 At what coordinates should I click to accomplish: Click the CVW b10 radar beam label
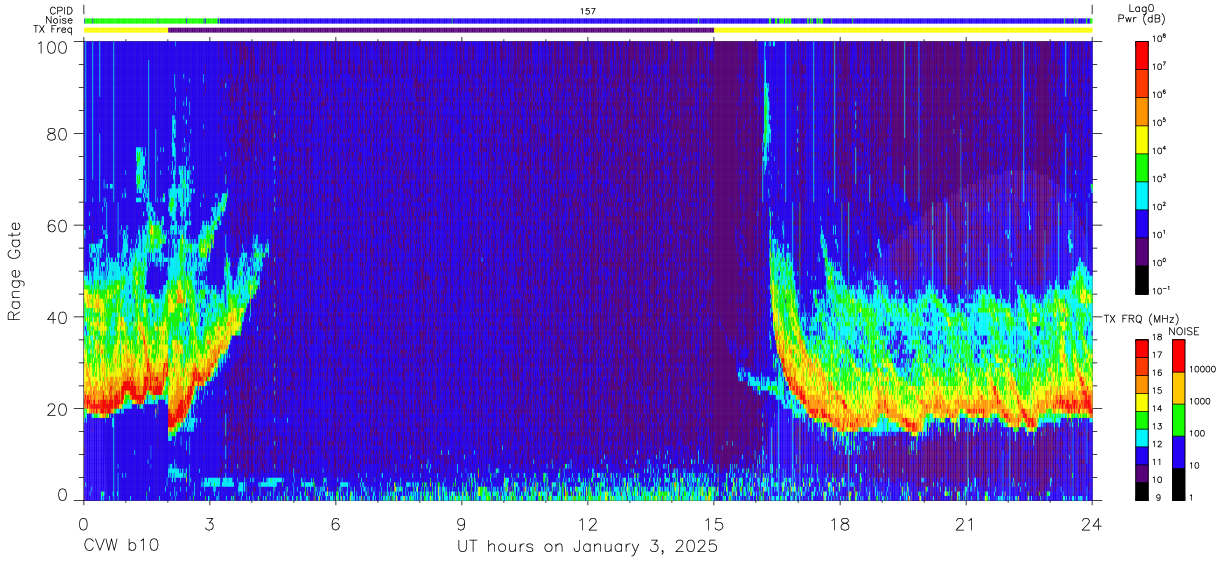click(121, 547)
